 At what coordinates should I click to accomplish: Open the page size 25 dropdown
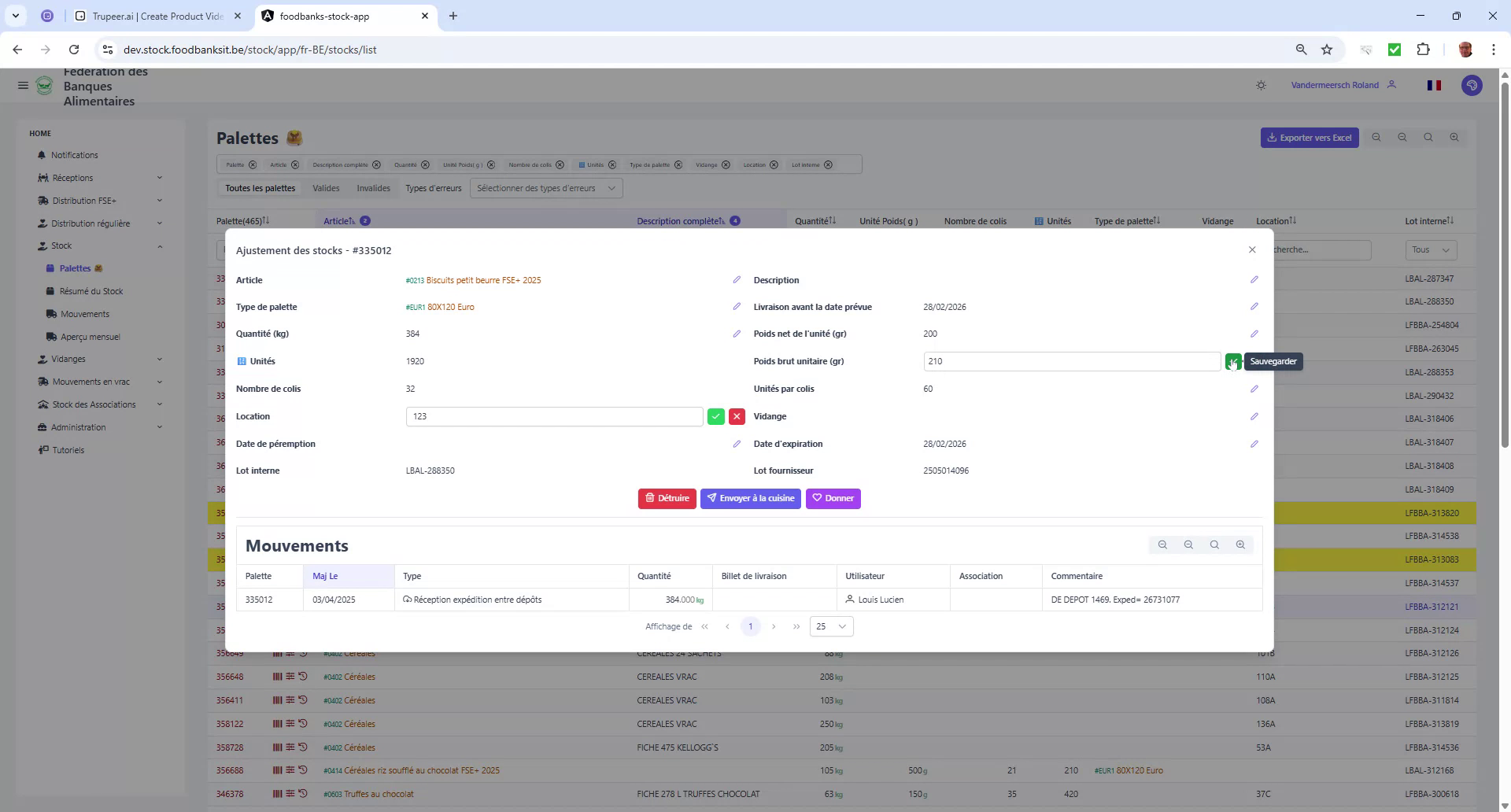(830, 626)
